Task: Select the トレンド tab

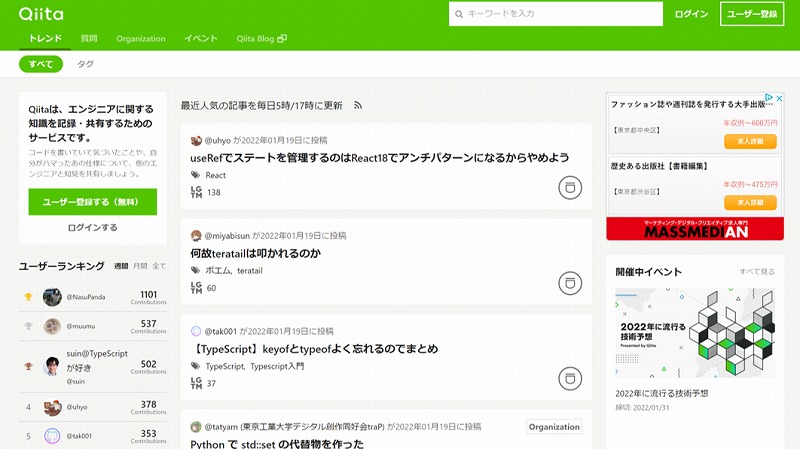Action: (45, 38)
